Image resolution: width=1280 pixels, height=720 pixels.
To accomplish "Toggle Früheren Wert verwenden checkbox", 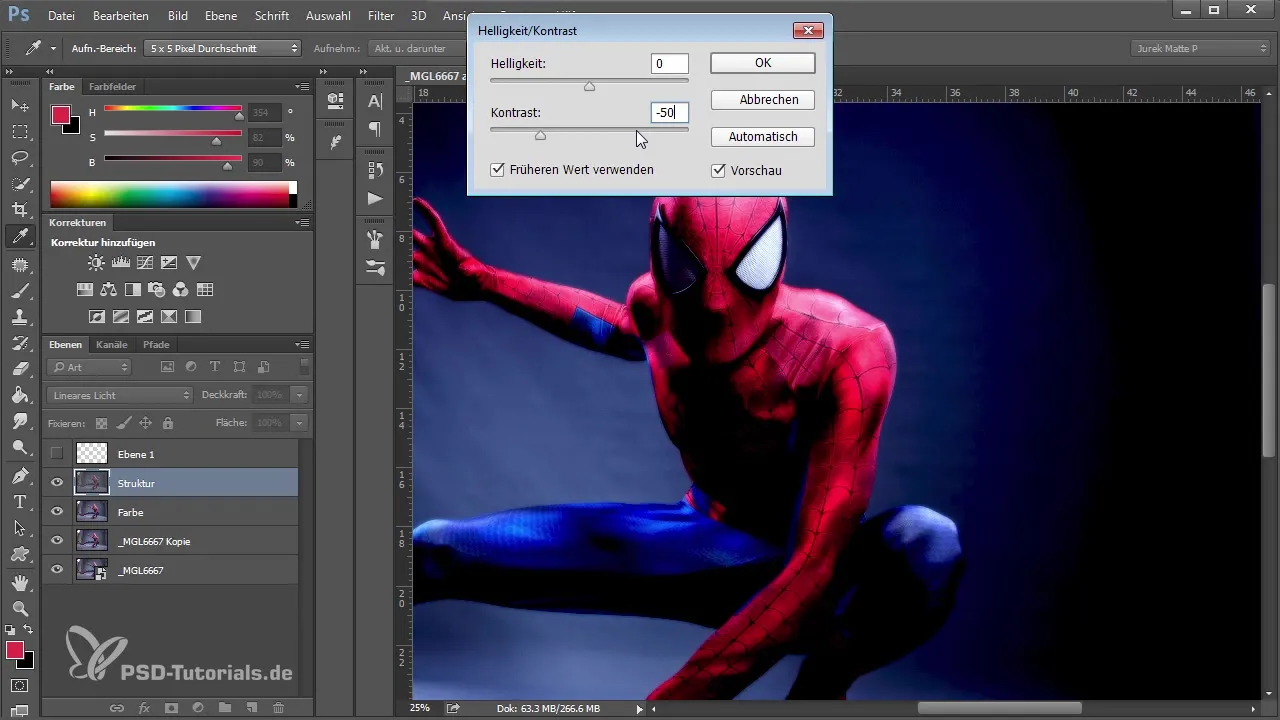I will (497, 170).
